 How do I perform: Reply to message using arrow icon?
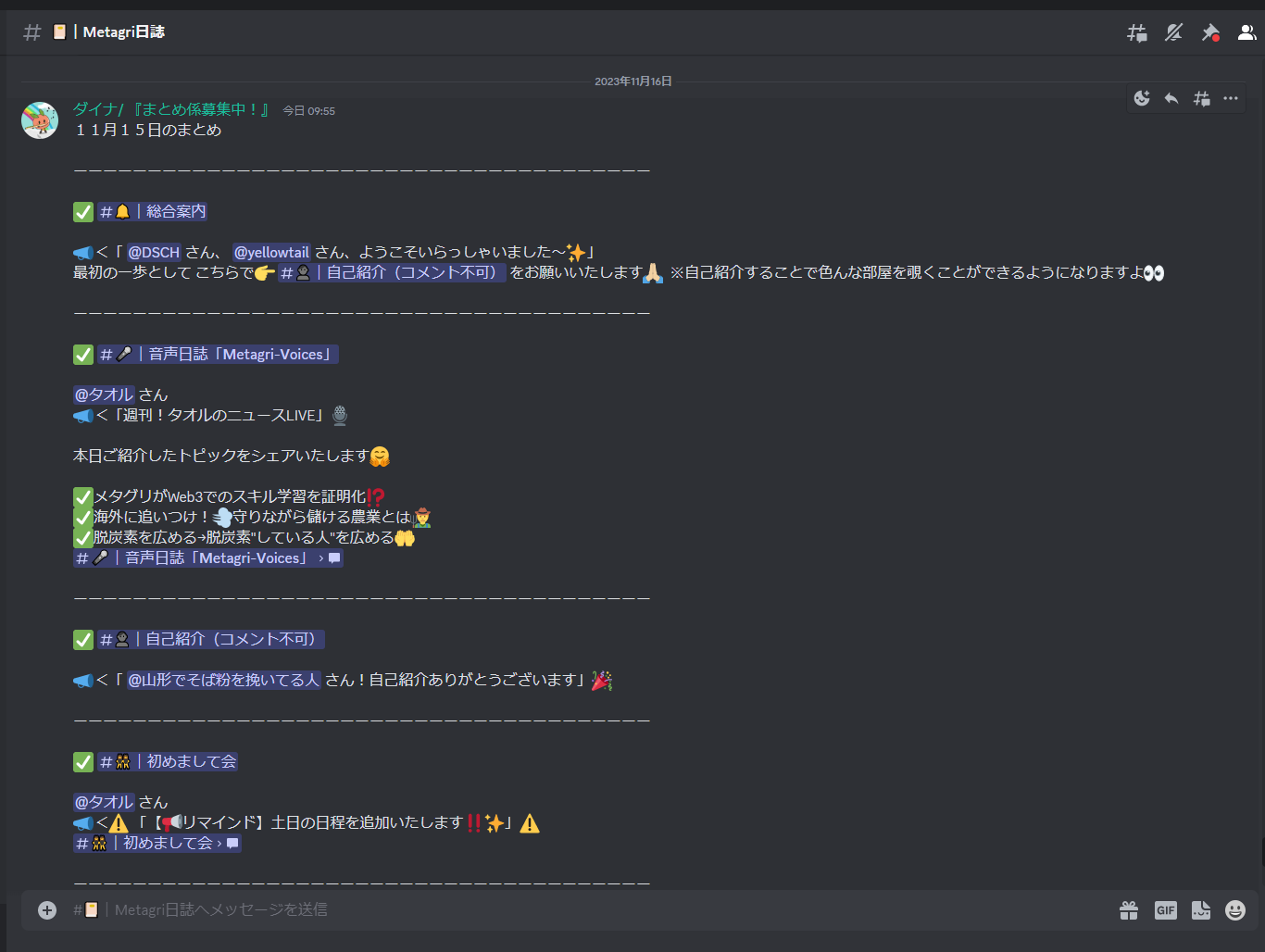click(x=1171, y=98)
